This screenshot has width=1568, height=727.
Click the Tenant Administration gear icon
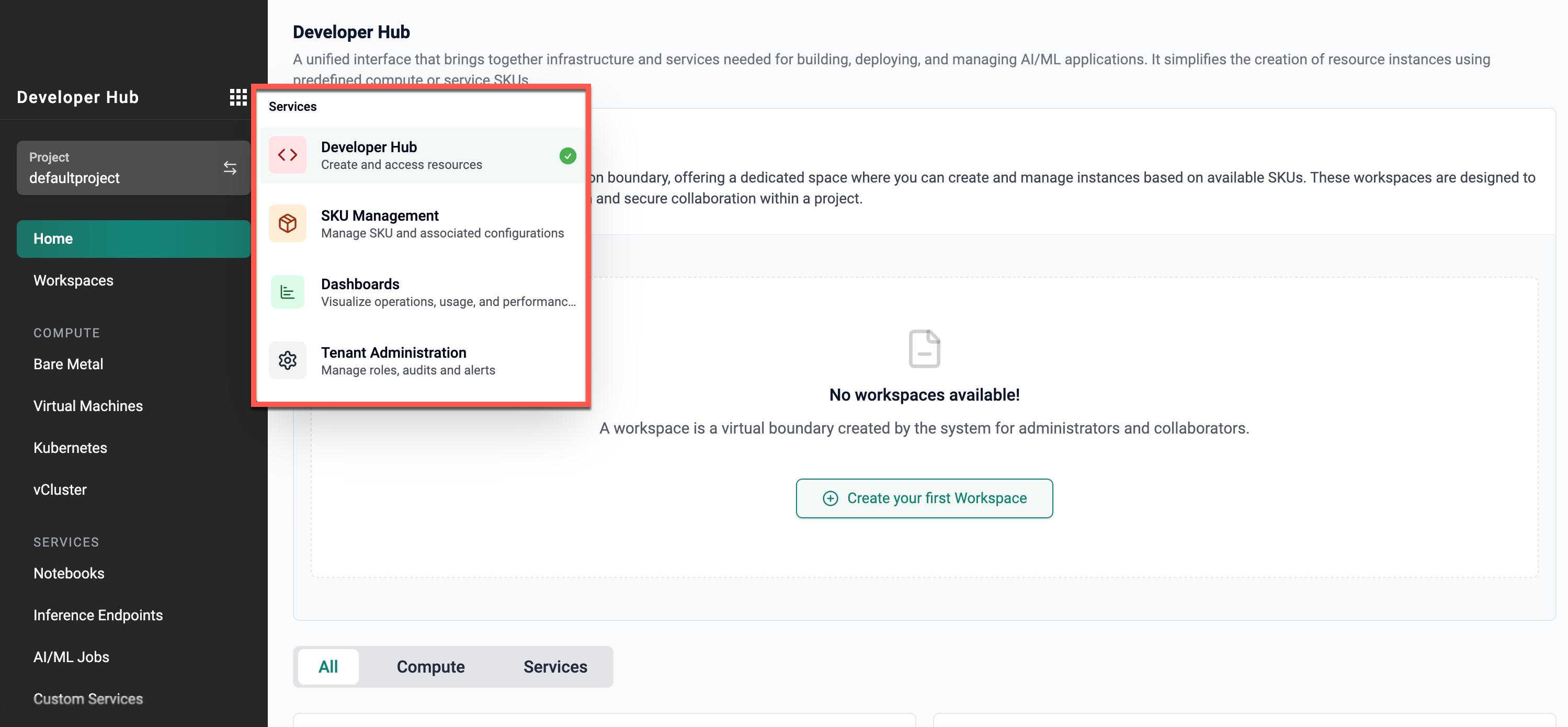click(x=287, y=360)
